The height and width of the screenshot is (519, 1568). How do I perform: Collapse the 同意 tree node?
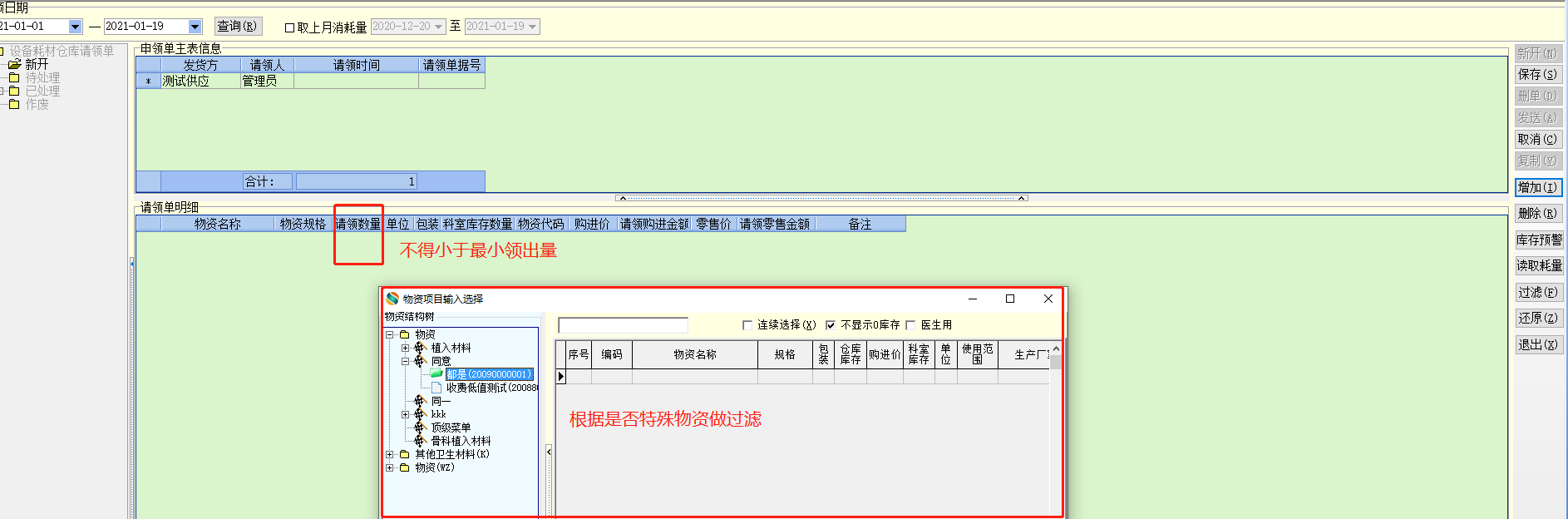coord(405,361)
